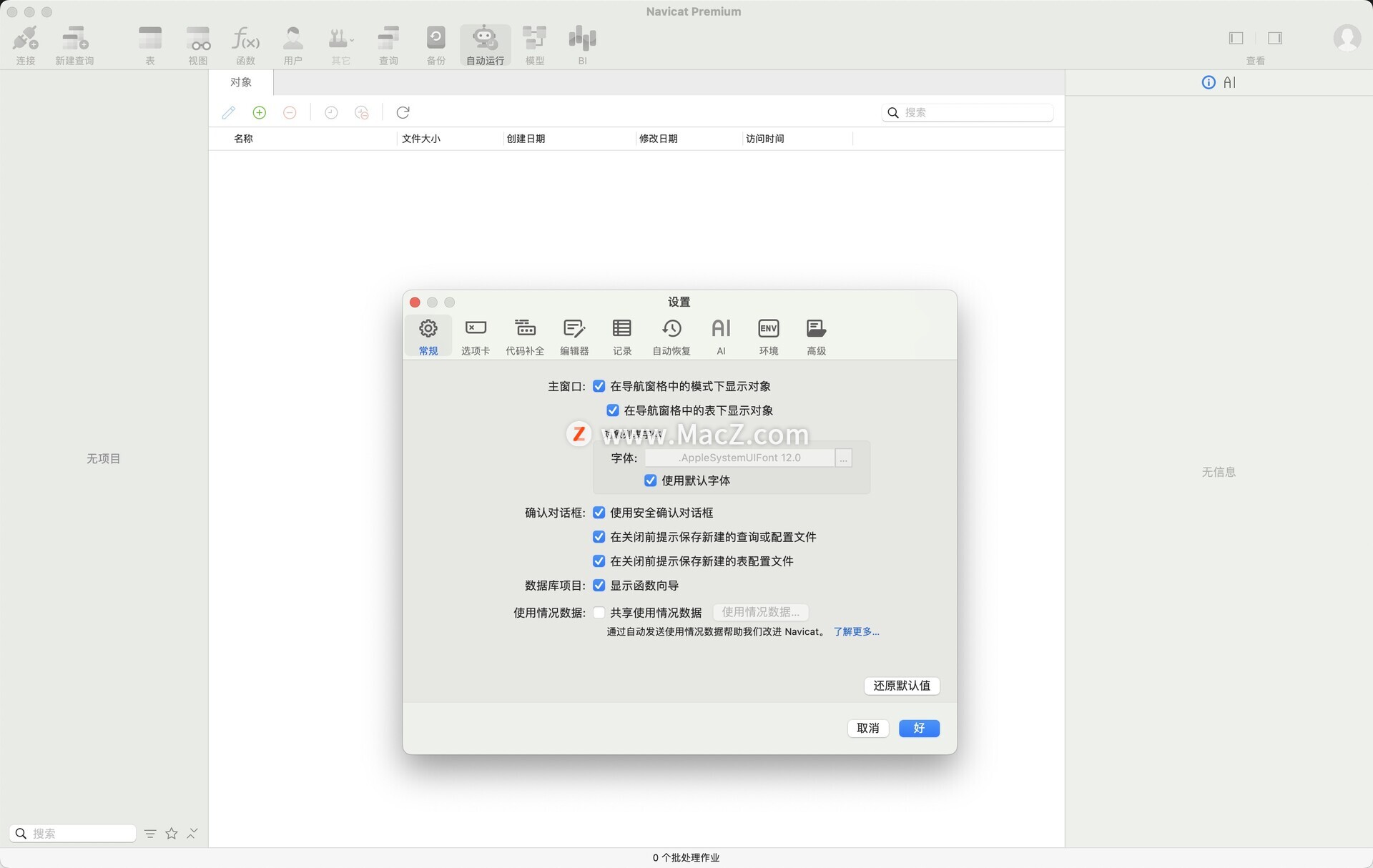1373x868 pixels.
Task: Click the User toolbar icon
Action: (293, 45)
